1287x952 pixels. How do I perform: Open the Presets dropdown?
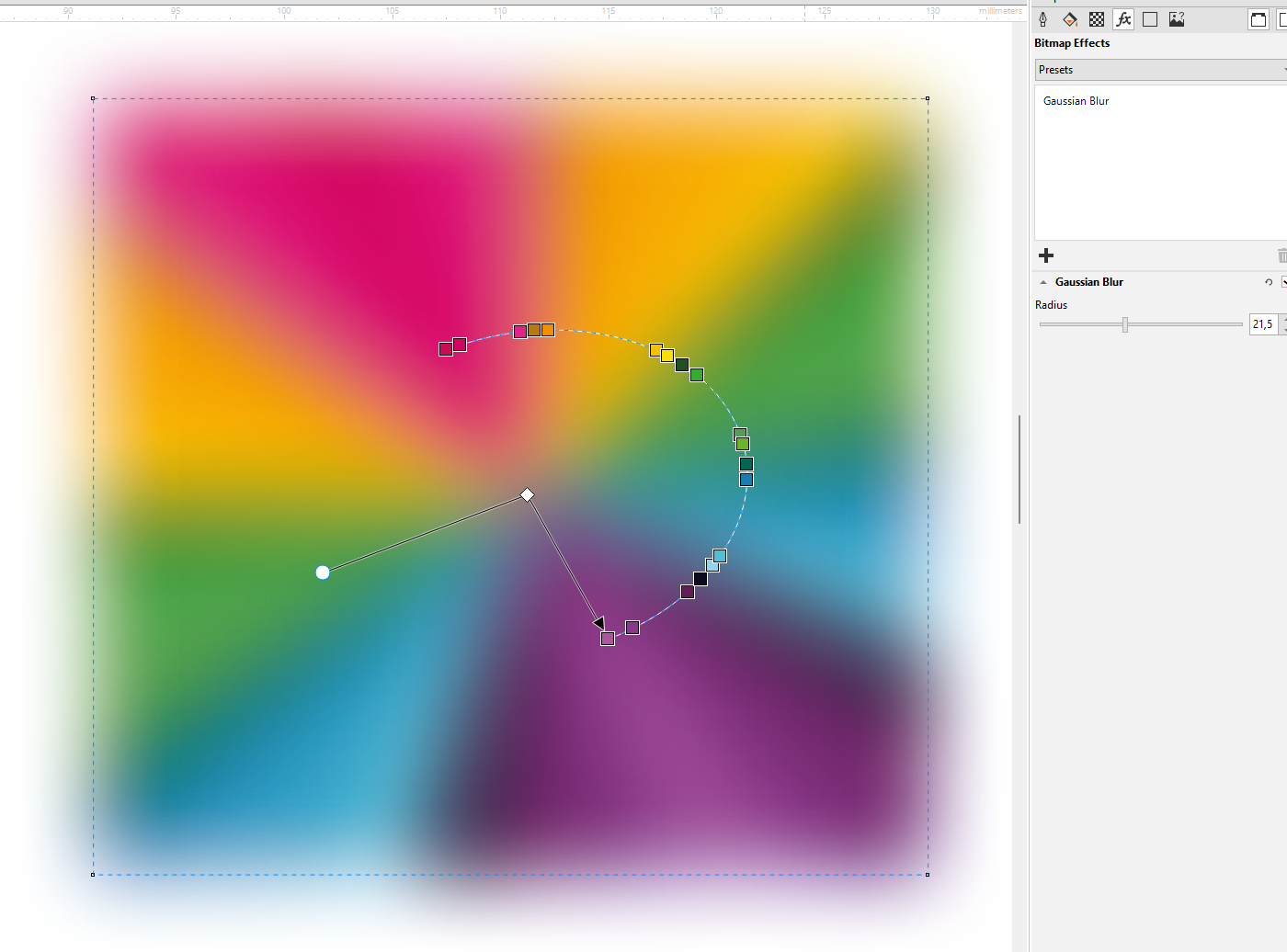click(1160, 70)
